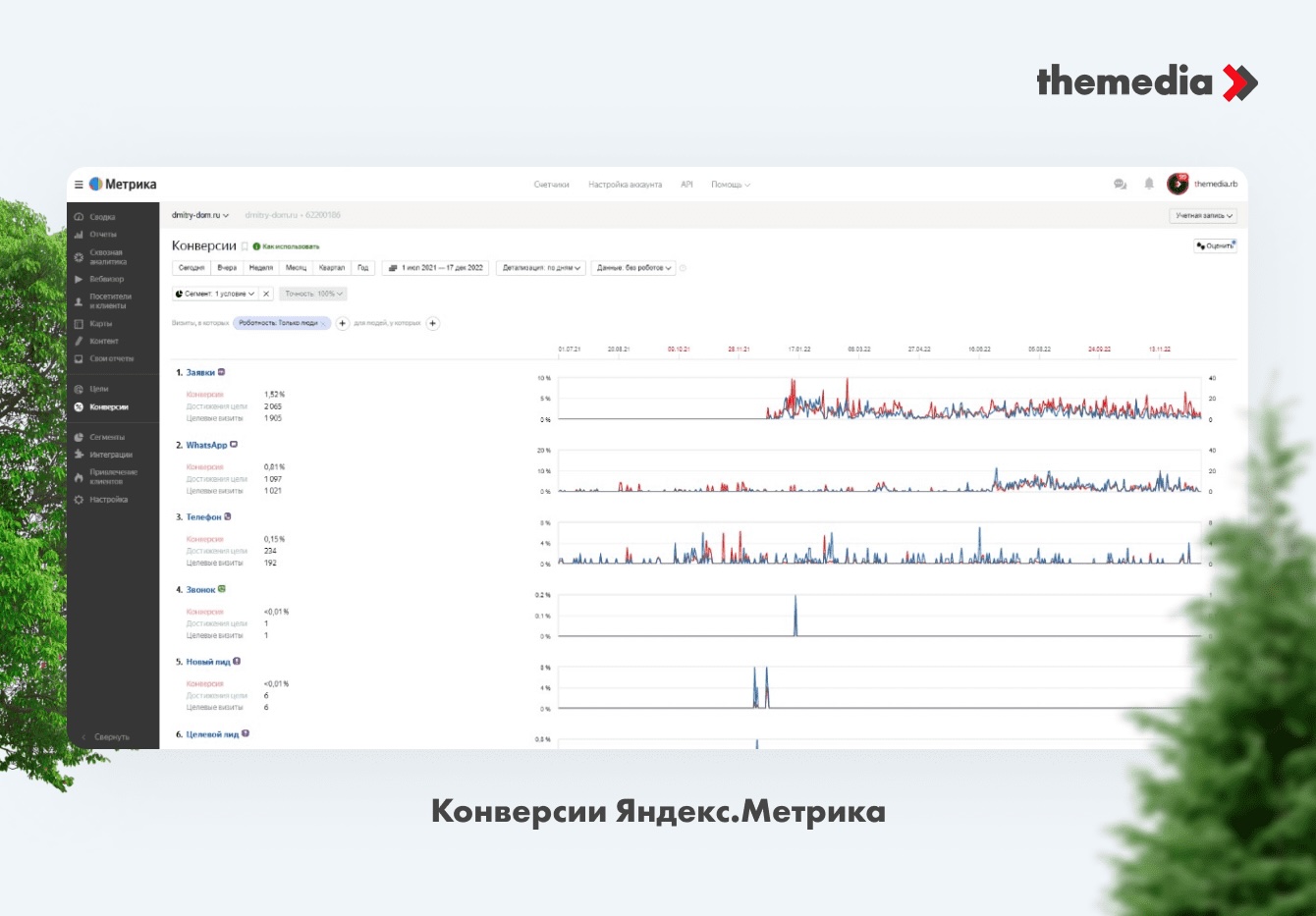Open the Сводка dashboard icon in sidebar
This screenshot has height=916, width=1316.
(x=79, y=217)
